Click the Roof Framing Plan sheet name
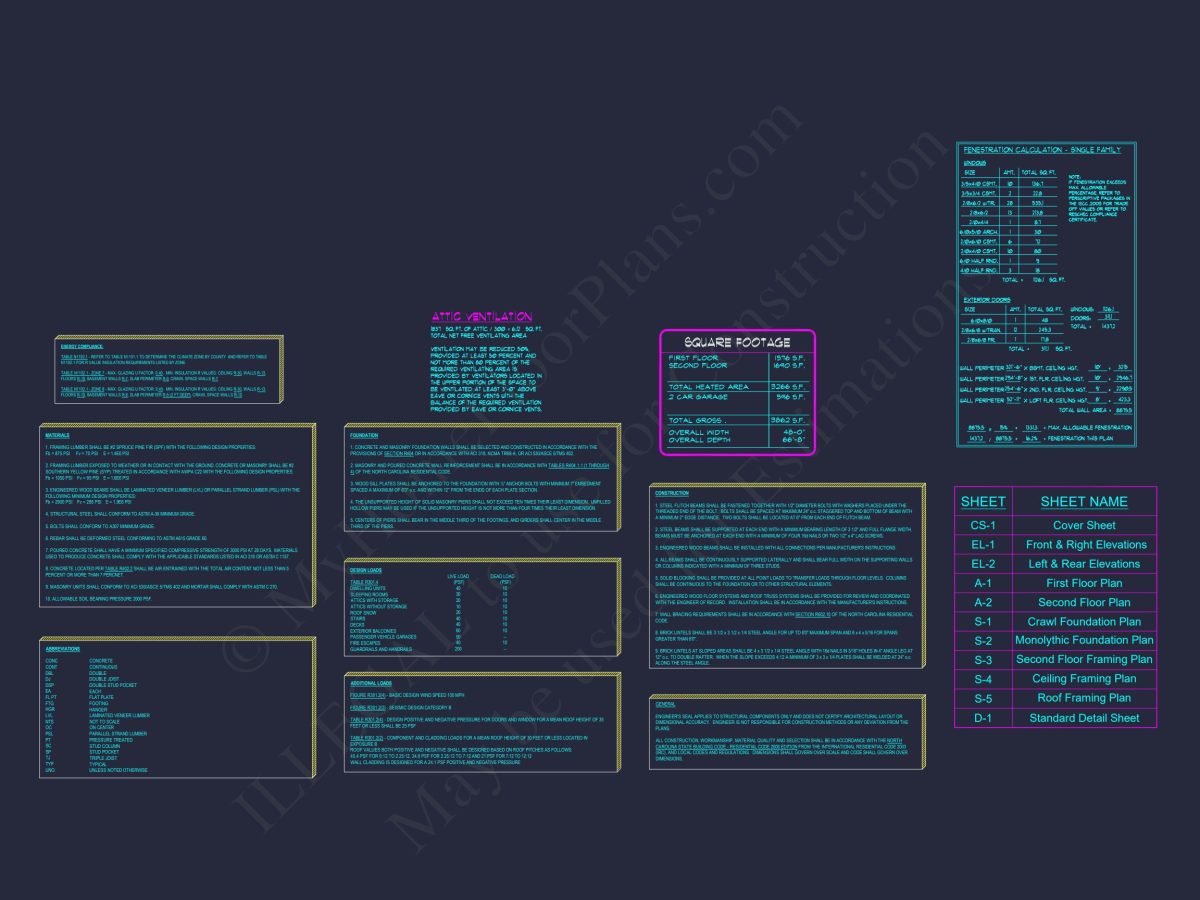This screenshot has width=1200, height=900. (x=1084, y=698)
